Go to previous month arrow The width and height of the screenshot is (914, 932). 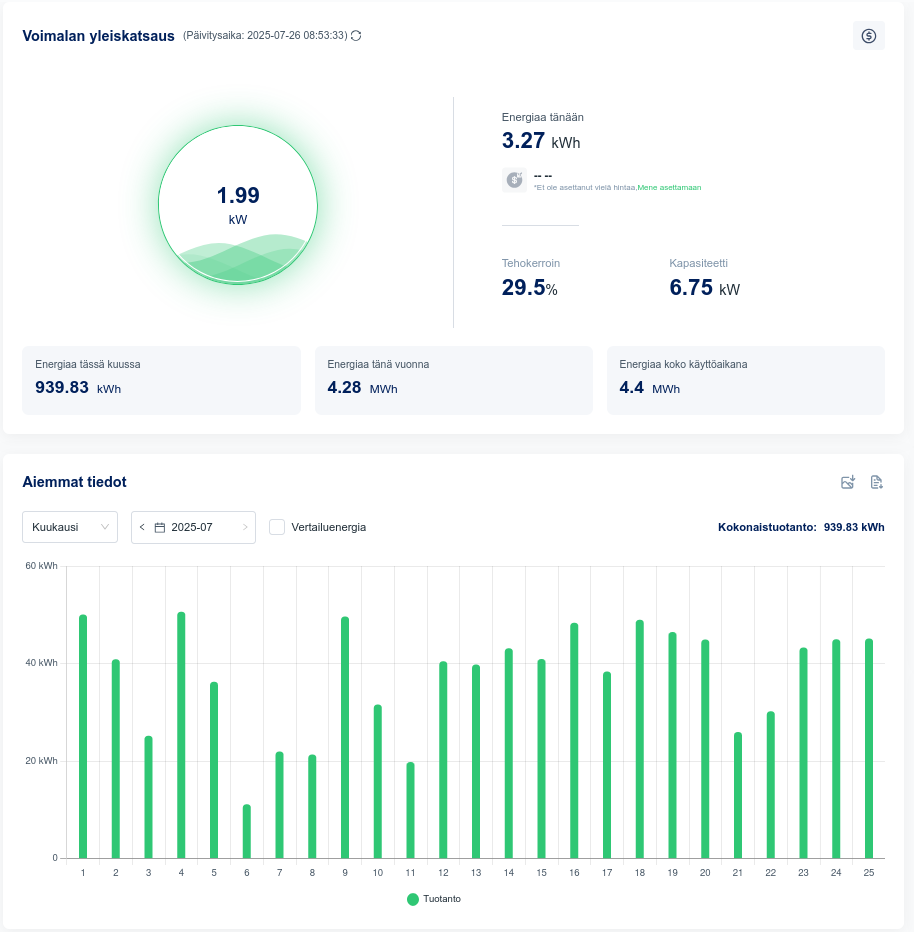click(142, 527)
